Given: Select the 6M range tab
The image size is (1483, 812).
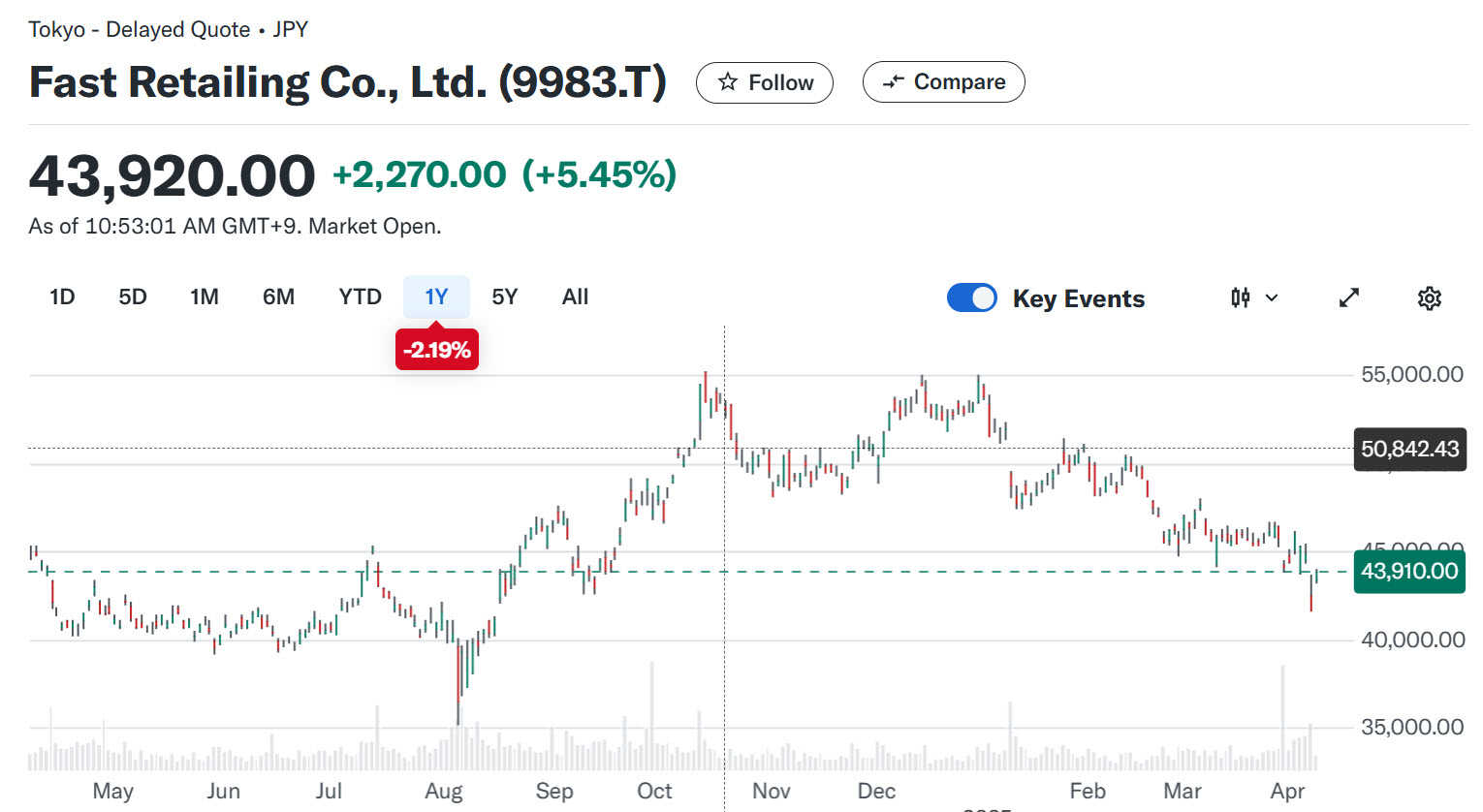Looking at the screenshot, I should [279, 297].
